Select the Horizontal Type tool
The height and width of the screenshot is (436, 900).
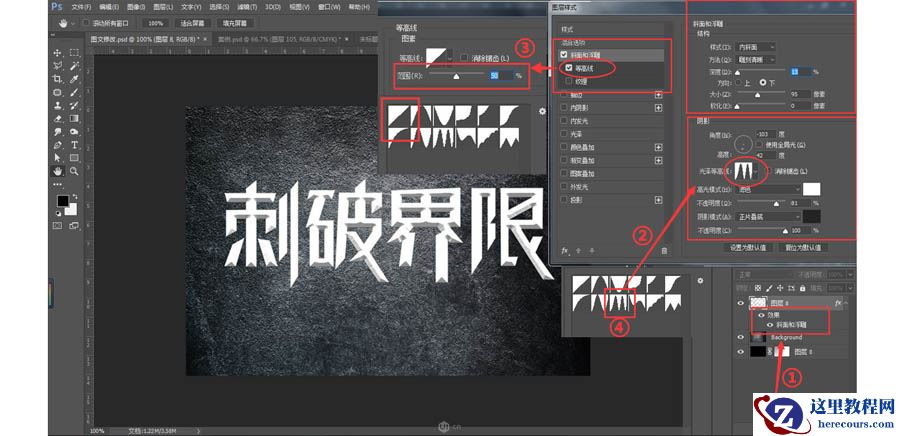coord(74,145)
